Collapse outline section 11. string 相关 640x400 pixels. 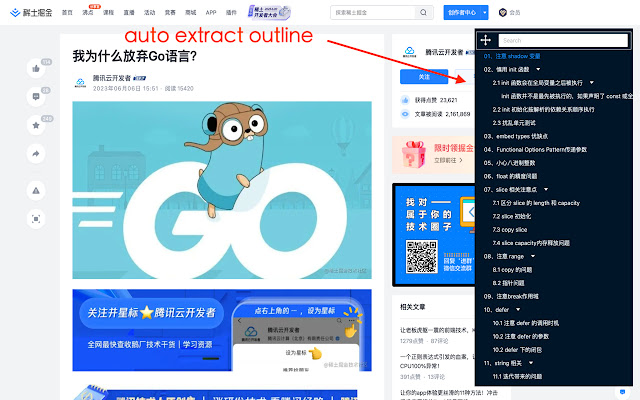coord(531,363)
